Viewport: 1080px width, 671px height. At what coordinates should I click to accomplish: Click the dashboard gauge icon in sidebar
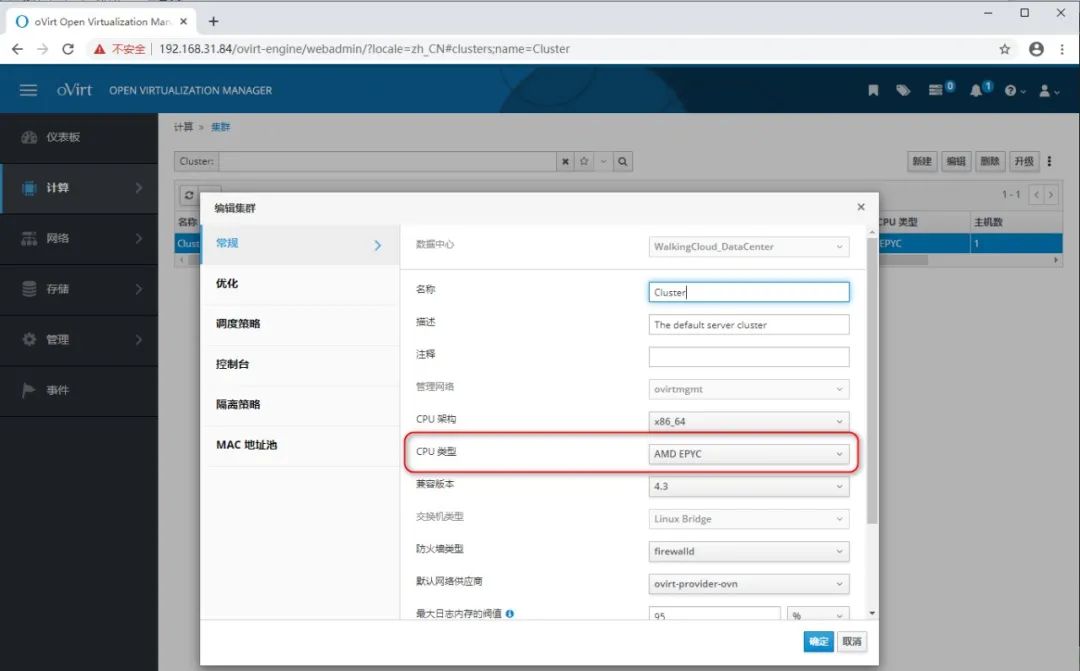point(29,137)
